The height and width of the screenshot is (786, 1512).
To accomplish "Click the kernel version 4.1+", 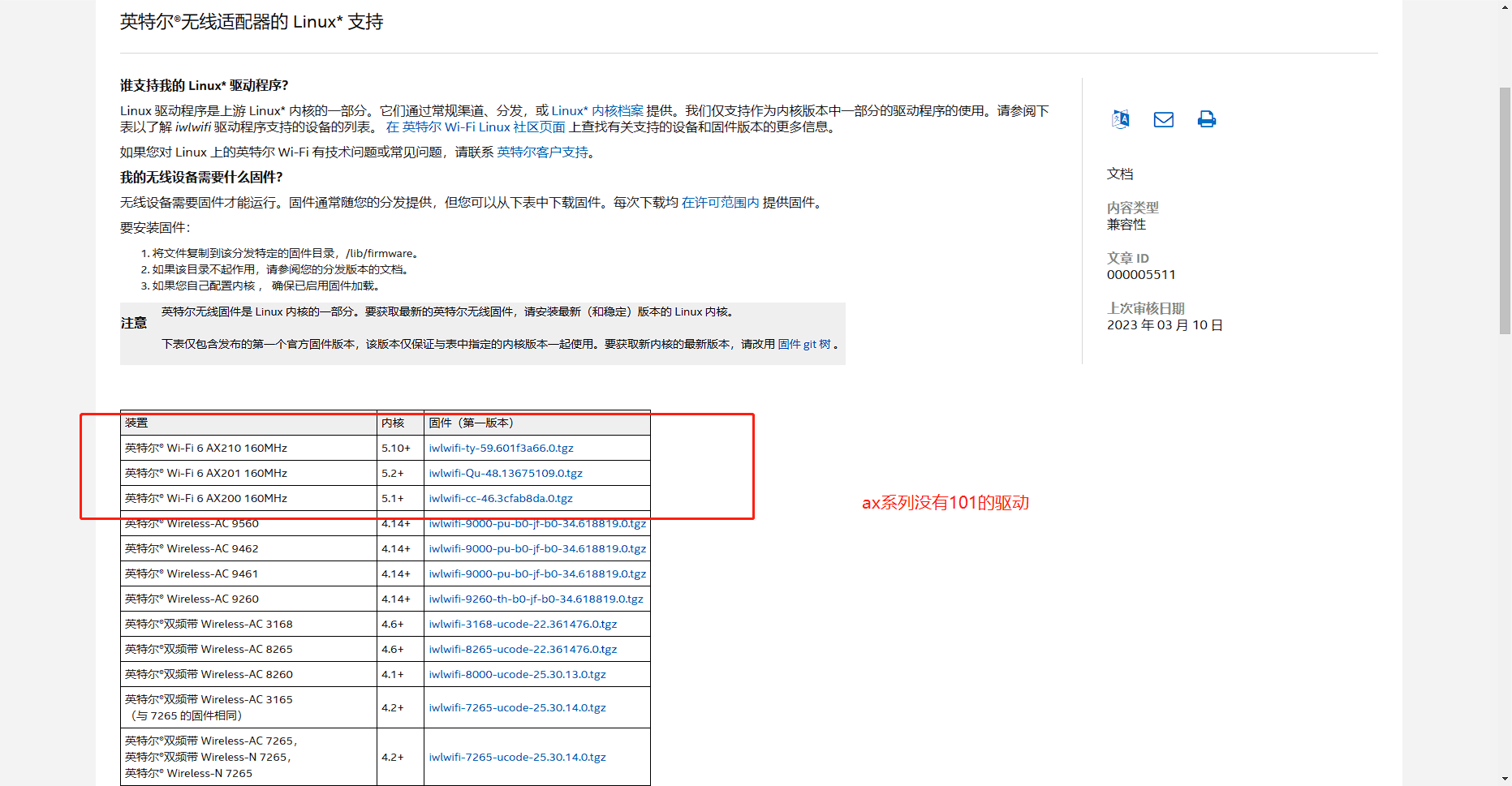I will 393,674.
